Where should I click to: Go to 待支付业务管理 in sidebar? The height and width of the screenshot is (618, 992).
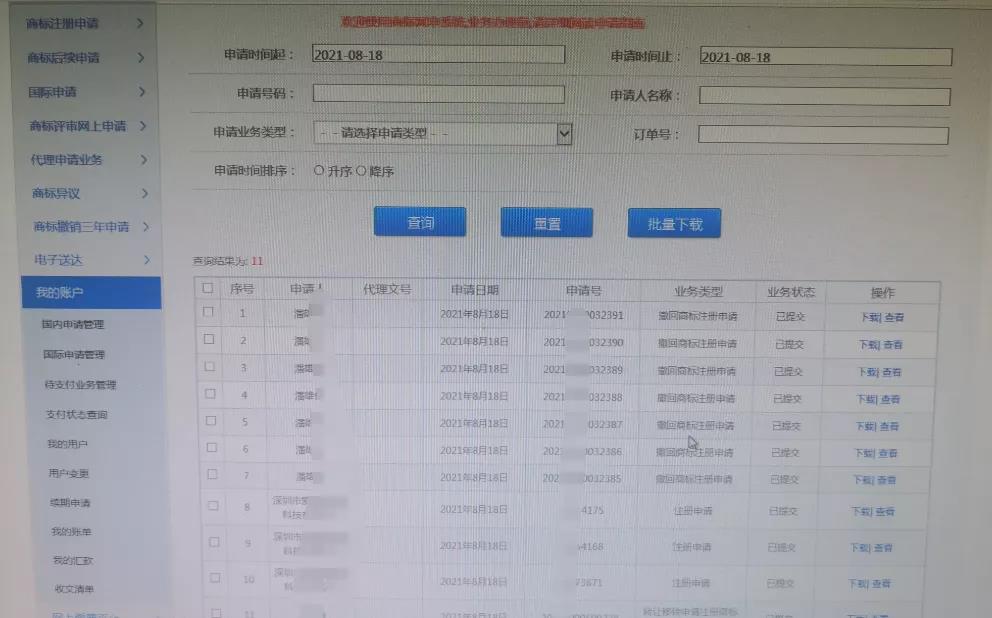80,385
